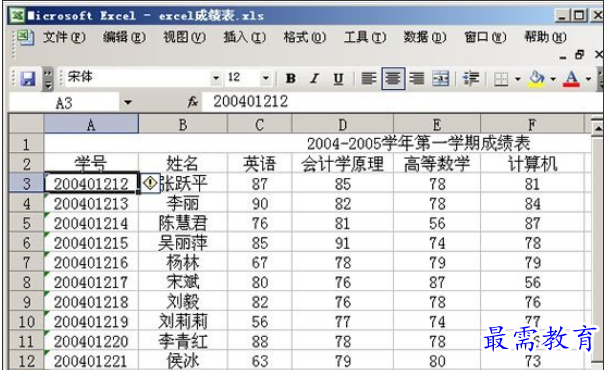
Task: Align text left in cell
Action: point(369,79)
